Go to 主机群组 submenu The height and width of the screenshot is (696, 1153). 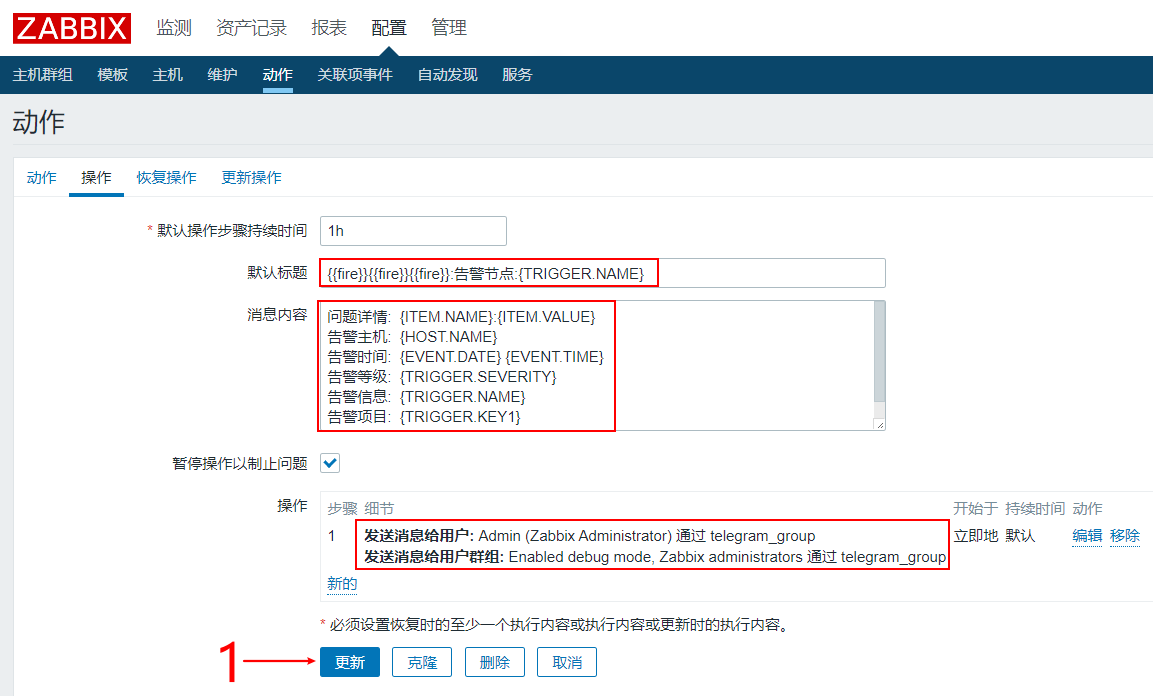[42, 75]
